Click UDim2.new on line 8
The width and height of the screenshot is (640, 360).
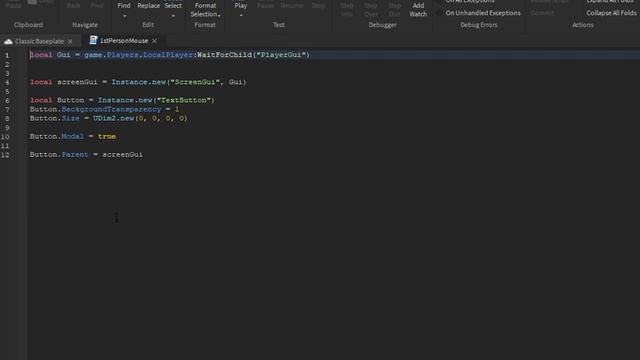(x=113, y=118)
